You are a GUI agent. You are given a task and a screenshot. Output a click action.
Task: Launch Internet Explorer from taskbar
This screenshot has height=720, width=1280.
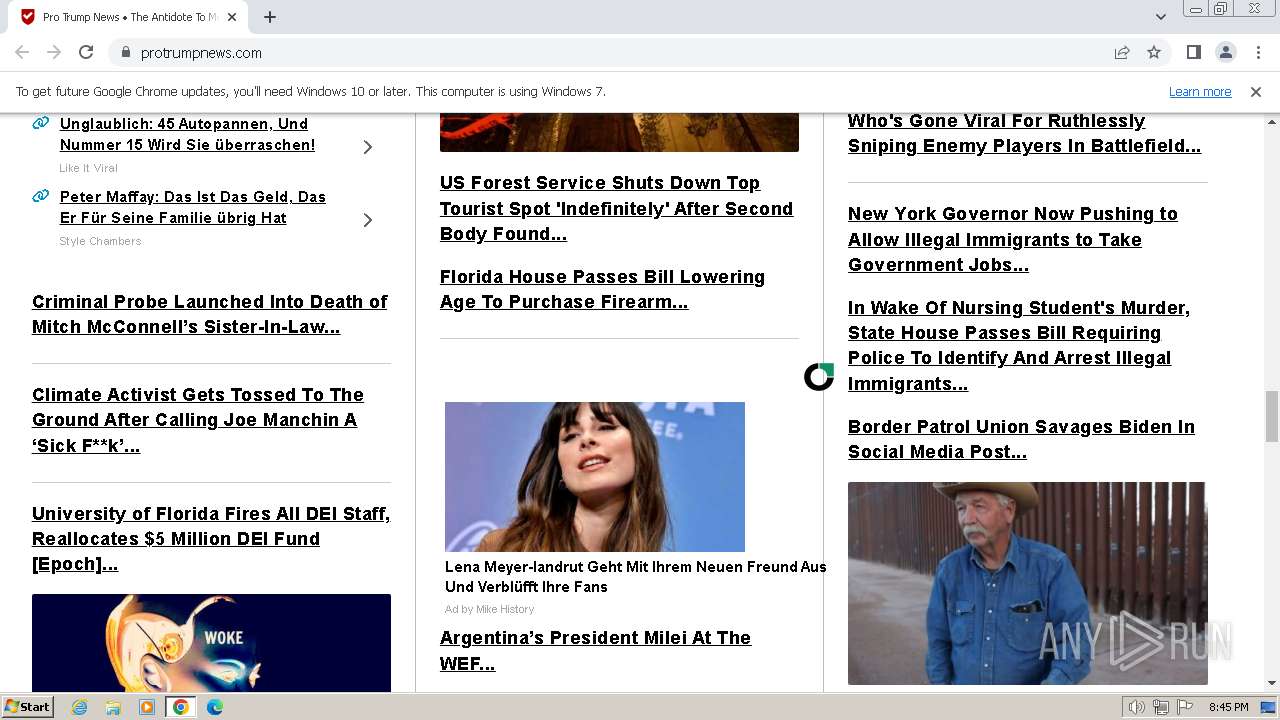(80, 707)
